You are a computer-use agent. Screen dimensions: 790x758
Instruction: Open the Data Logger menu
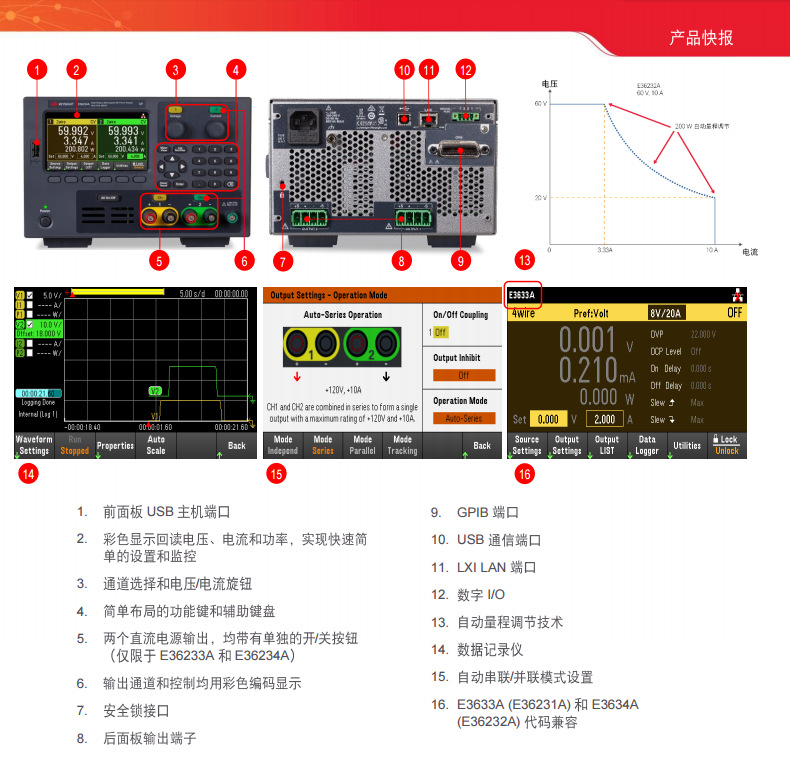click(647, 445)
